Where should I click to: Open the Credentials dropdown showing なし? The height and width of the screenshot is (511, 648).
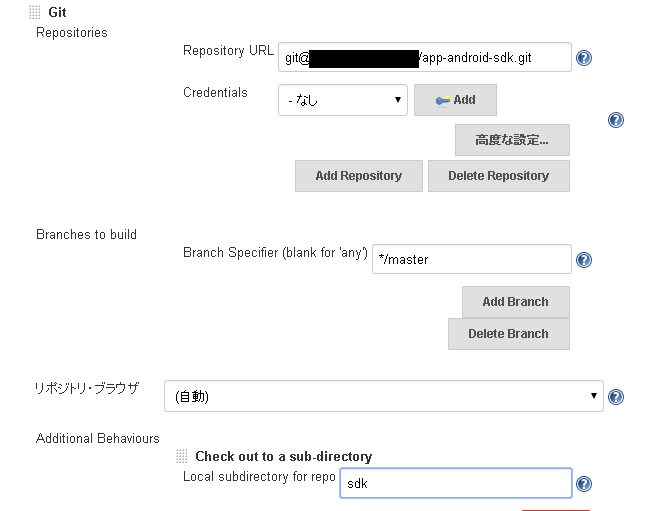click(x=342, y=100)
